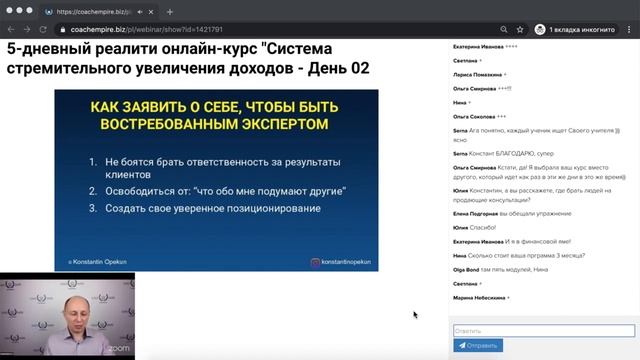
Task: Click slide item 'Создать свое уверенное позиционирование'
Action: (213, 208)
